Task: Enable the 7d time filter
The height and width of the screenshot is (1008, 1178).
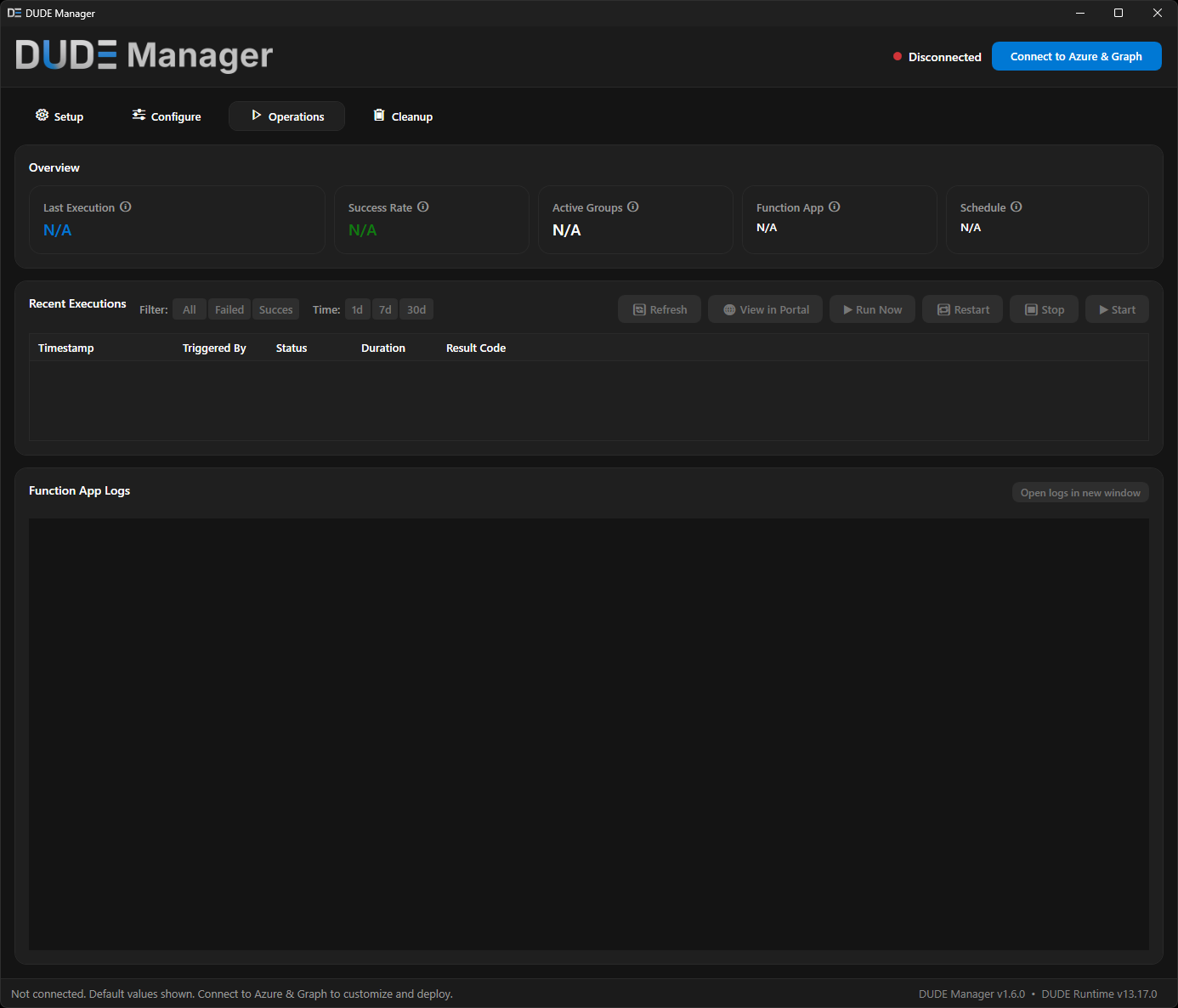Action: point(384,309)
